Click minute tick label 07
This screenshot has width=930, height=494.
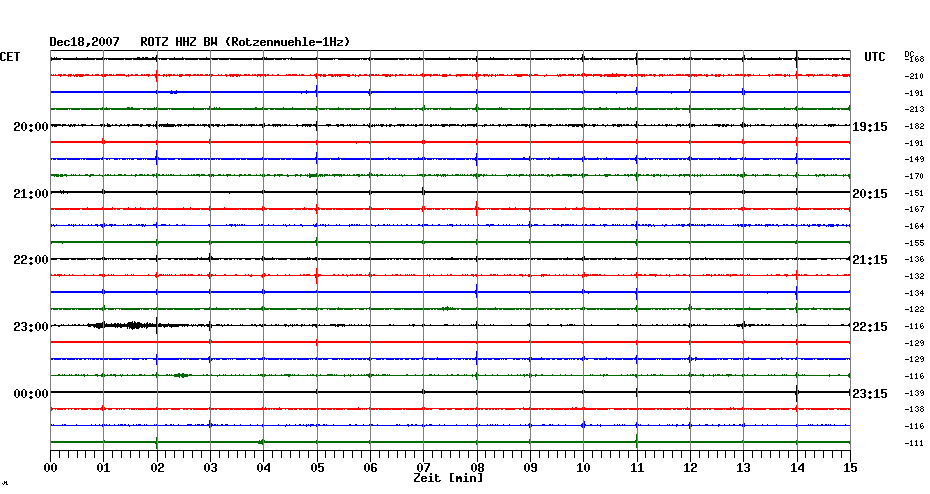click(x=423, y=468)
